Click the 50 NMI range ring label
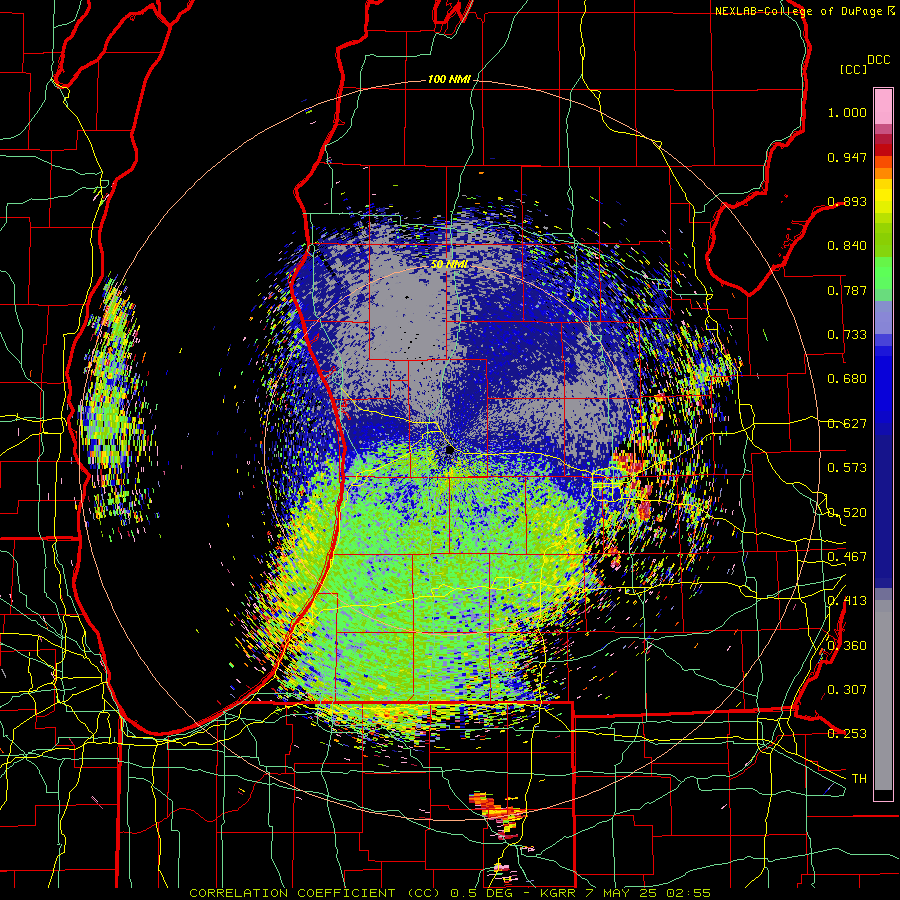This screenshot has height=900, width=900. click(449, 264)
